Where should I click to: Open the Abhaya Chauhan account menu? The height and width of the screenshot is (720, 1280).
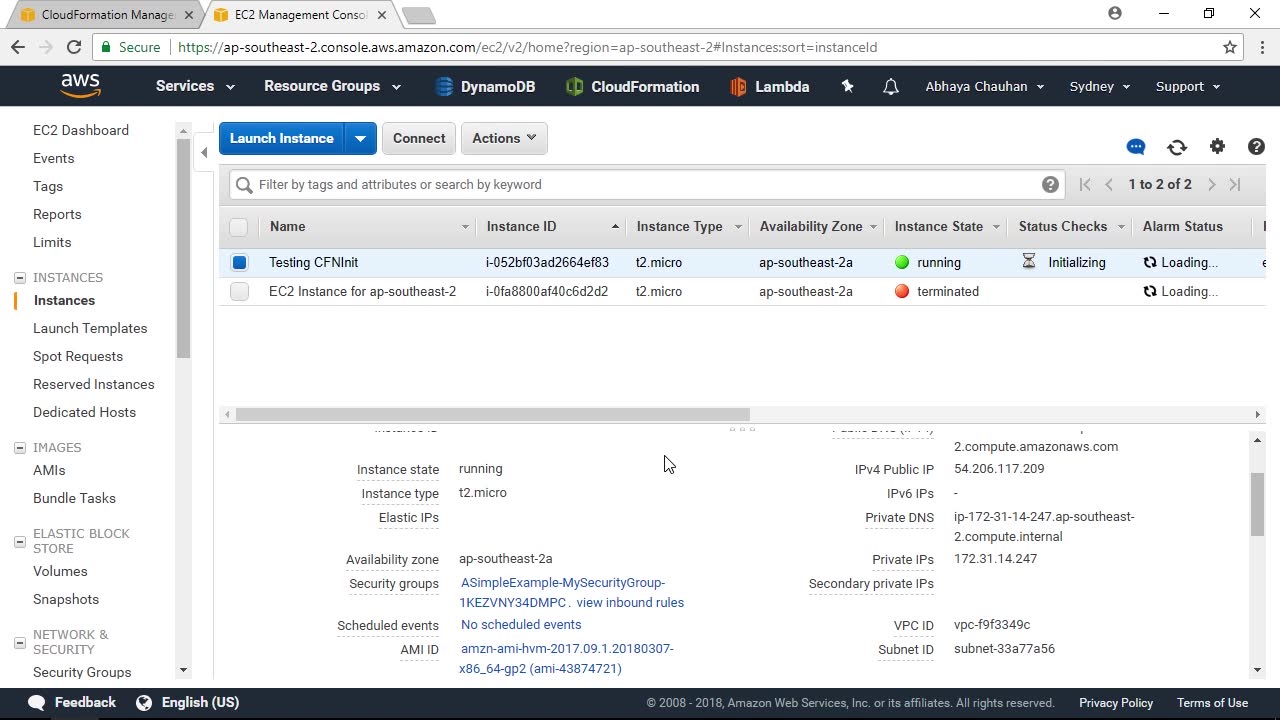[985, 86]
